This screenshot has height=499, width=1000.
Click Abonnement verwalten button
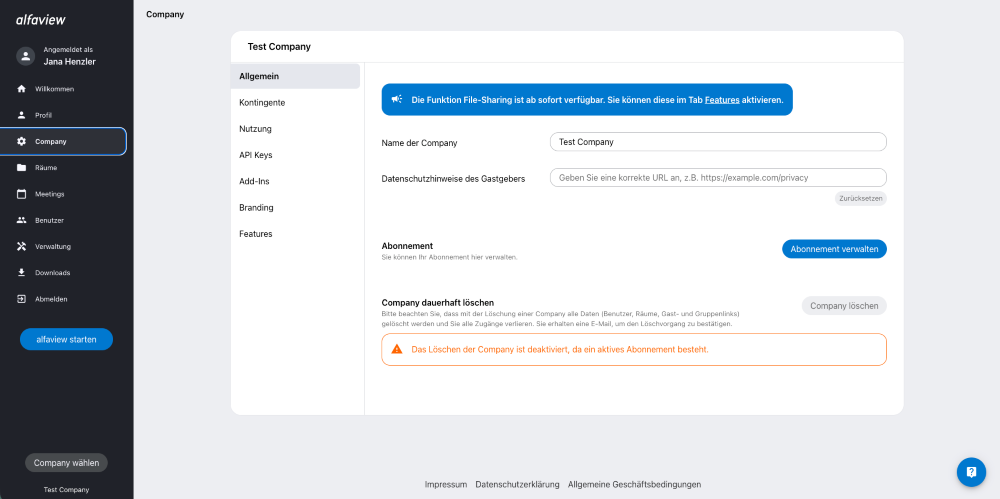click(834, 249)
